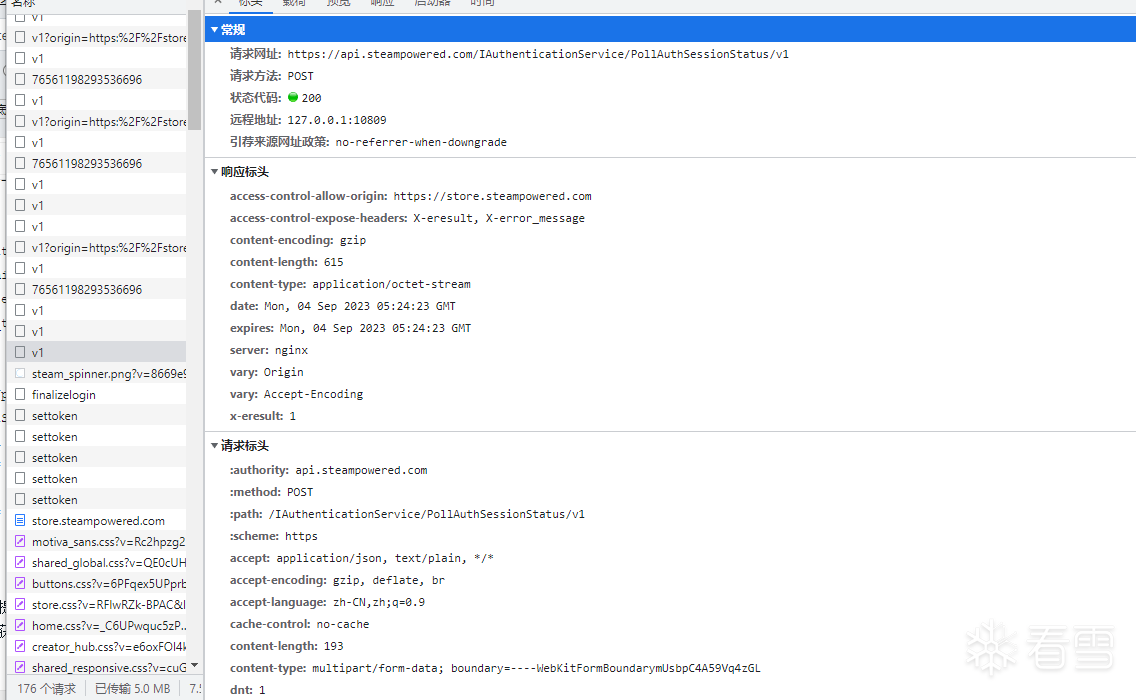Click the date header value 05:24:23 GMT
The width and height of the screenshot is (1136, 700).
360,307
